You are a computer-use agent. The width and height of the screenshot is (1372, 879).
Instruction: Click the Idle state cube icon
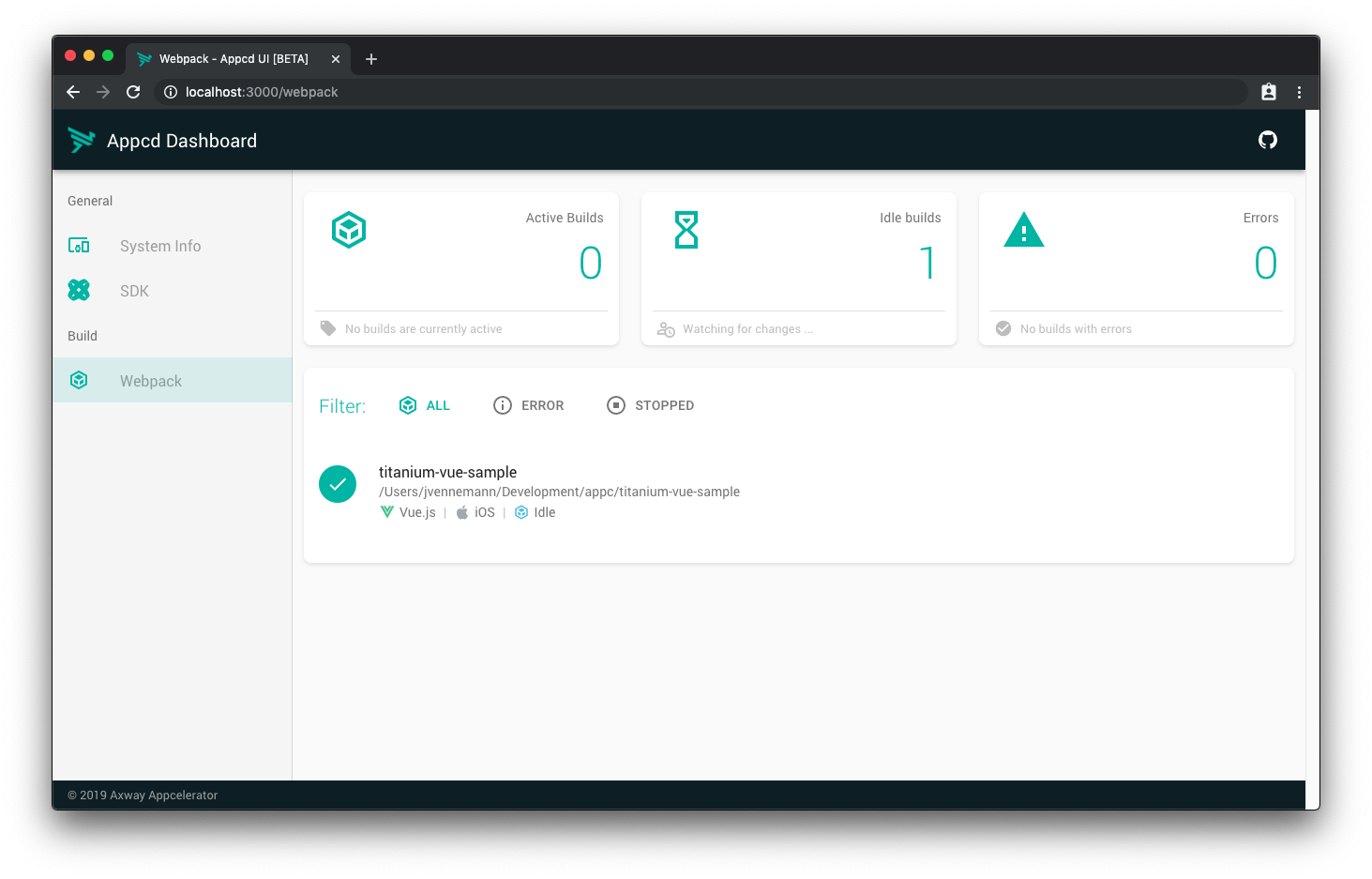pyautogui.click(x=521, y=512)
